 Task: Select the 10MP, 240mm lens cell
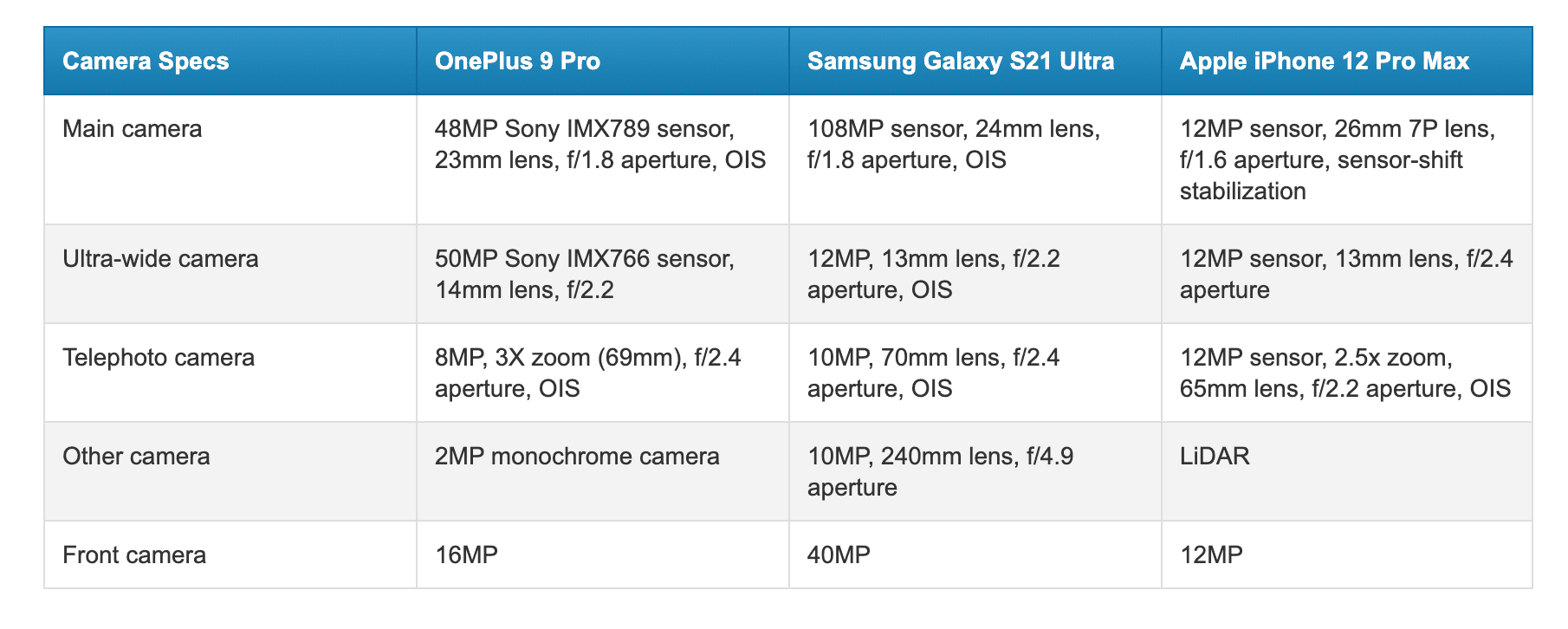click(x=975, y=471)
